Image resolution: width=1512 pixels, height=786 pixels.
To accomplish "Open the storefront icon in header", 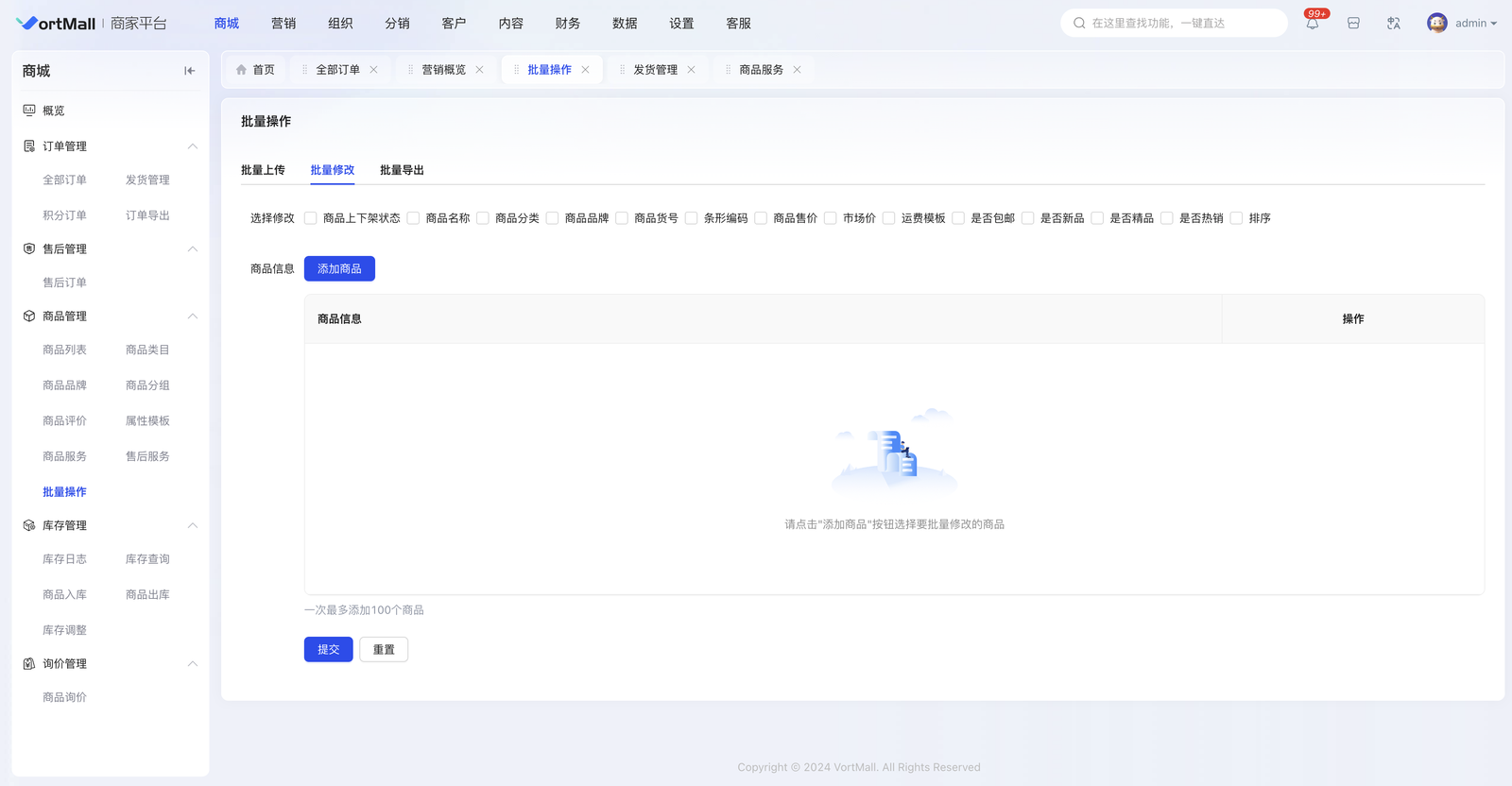I will [x=1353, y=24].
